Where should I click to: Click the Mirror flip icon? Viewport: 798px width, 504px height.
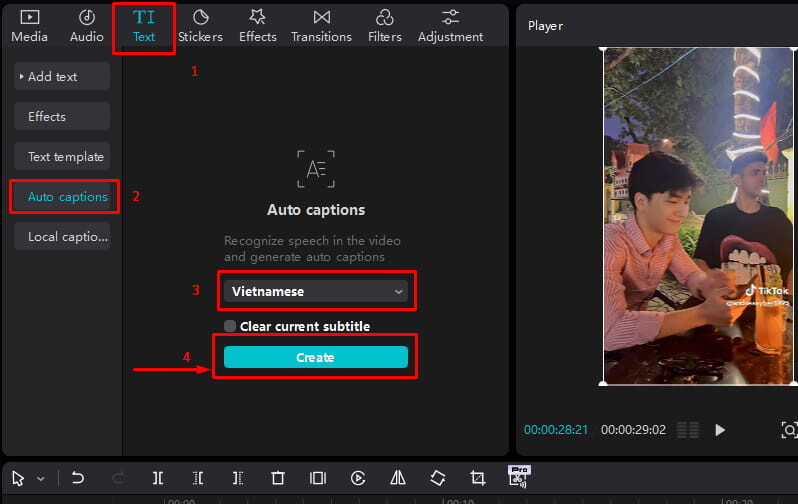pyautogui.click(x=397, y=478)
